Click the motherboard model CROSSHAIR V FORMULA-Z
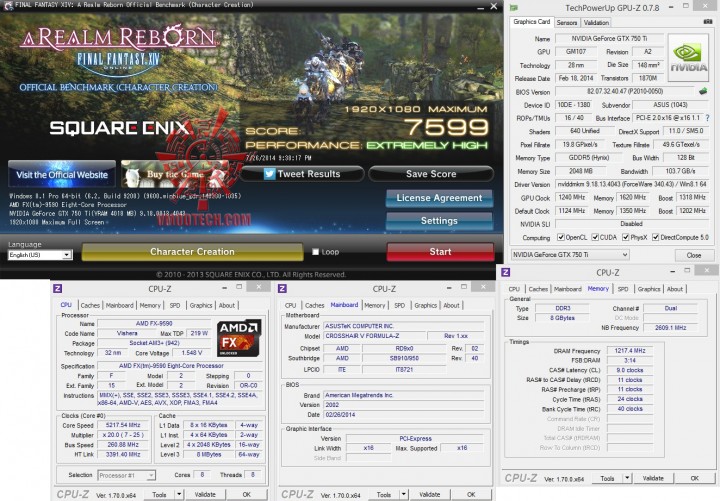The image size is (720, 501). 375,336
